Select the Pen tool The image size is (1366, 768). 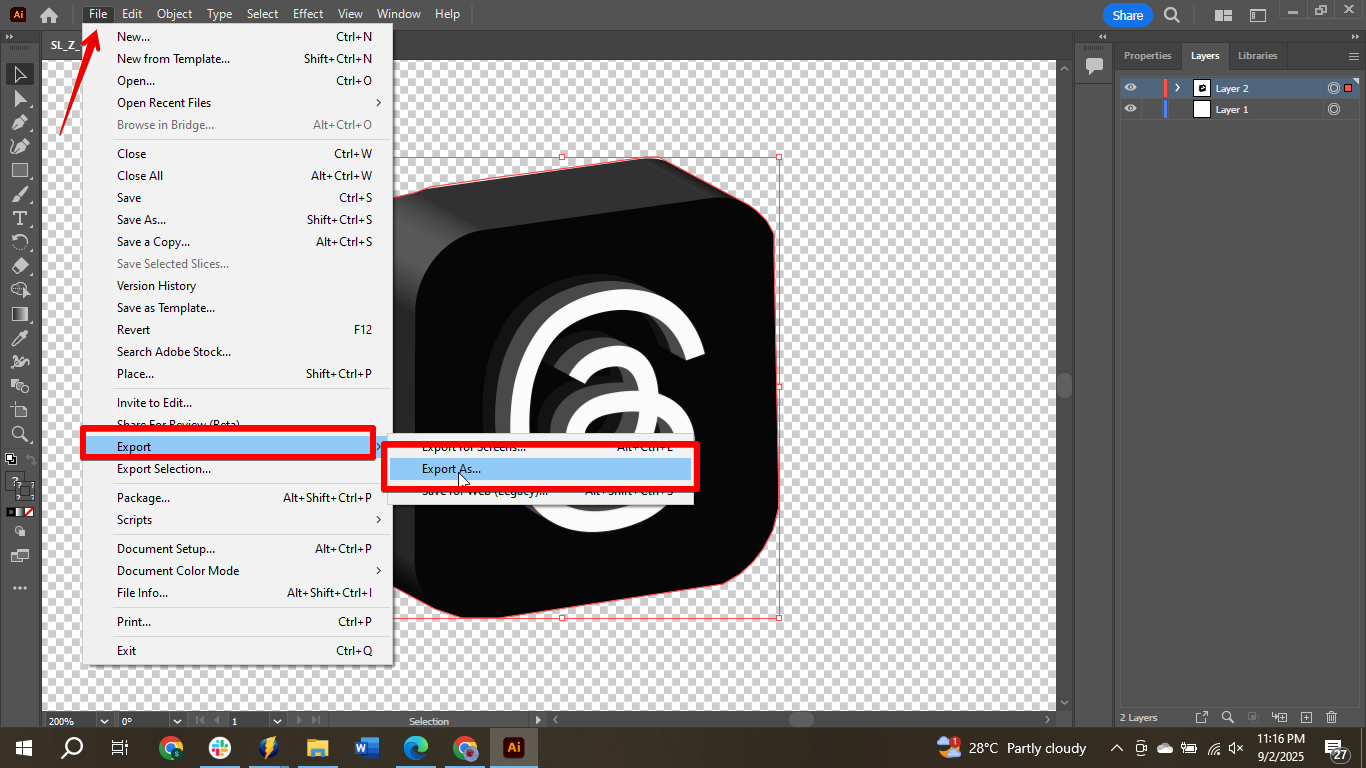[x=20, y=122]
